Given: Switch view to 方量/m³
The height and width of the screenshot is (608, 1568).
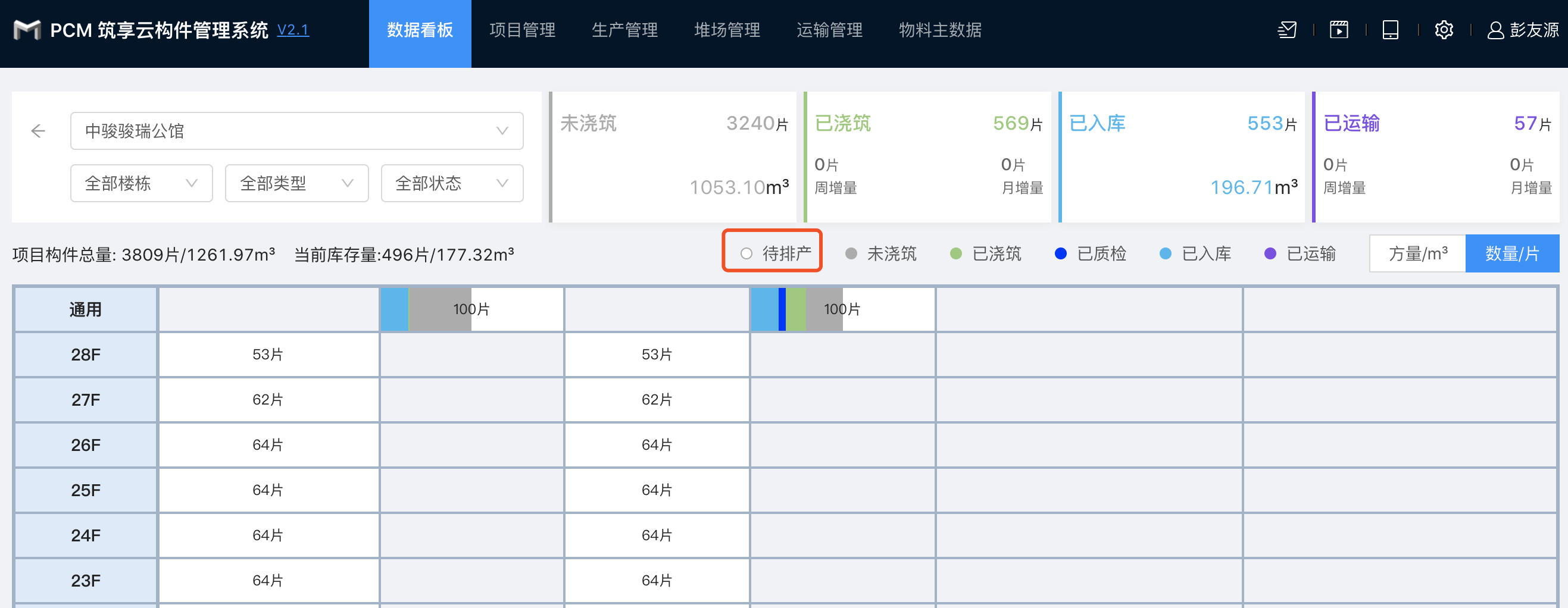Looking at the screenshot, I should click(1417, 253).
